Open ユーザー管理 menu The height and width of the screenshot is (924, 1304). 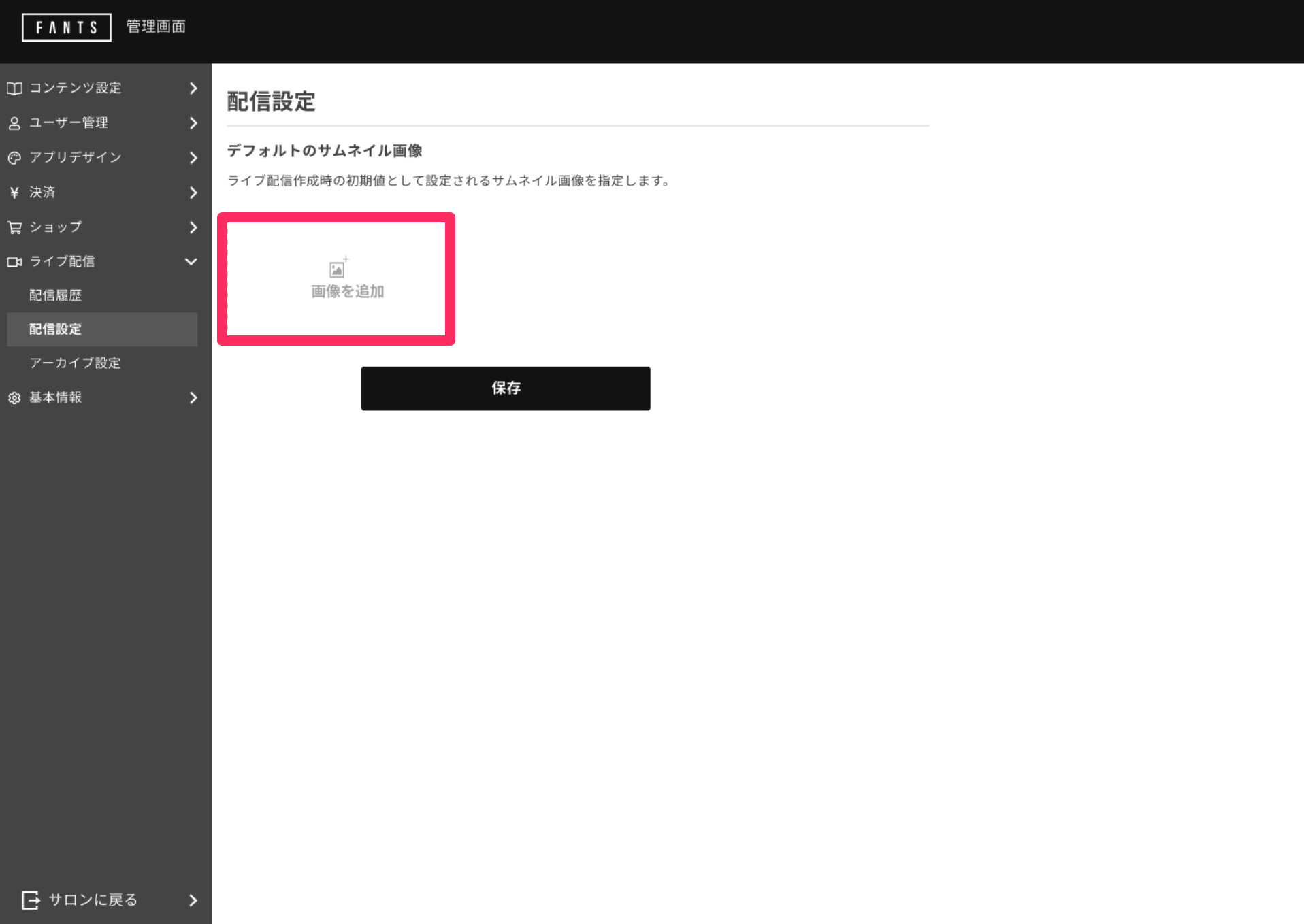click(68, 122)
